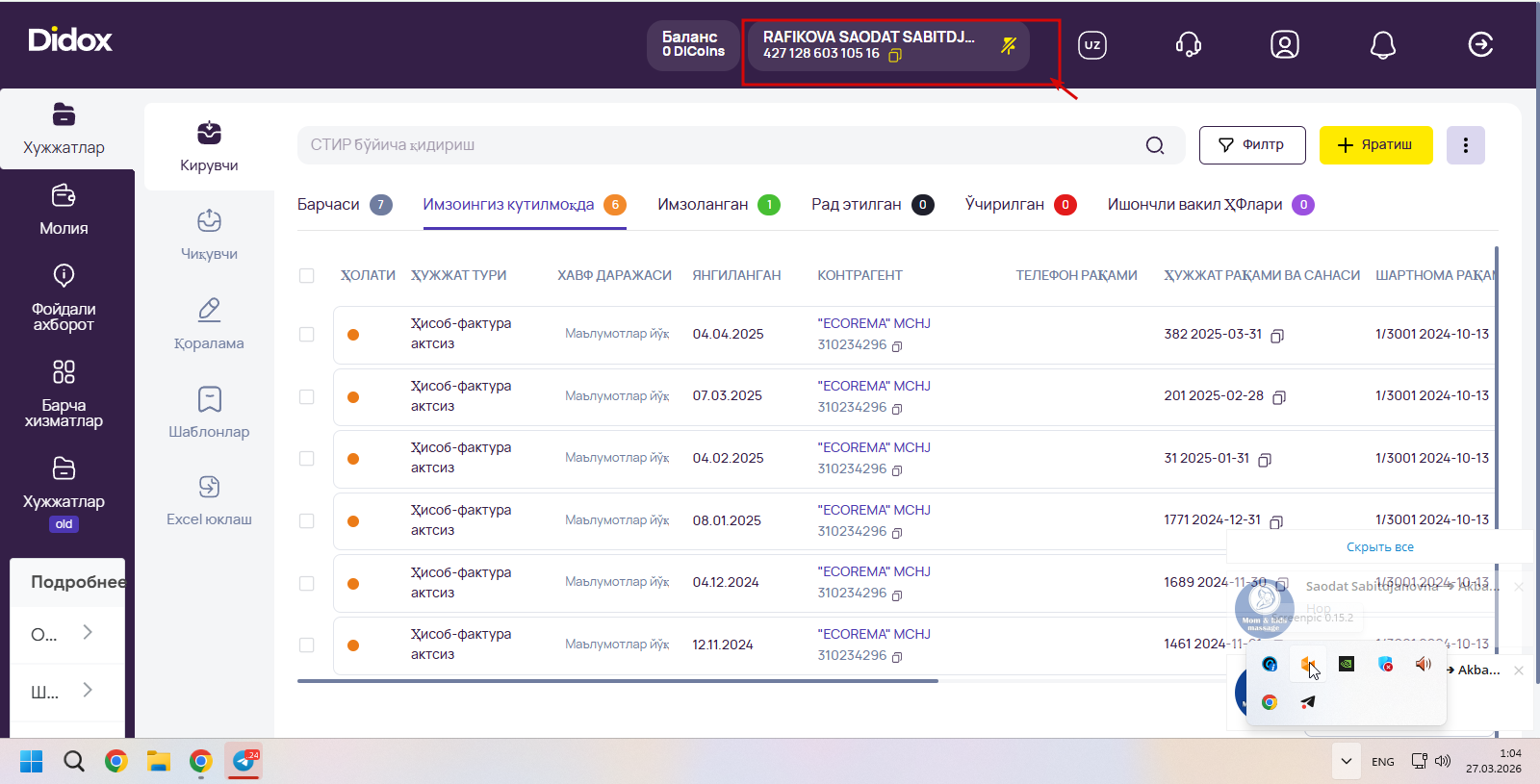This screenshot has height=784, width=1540.
Task: Copy the account number 427 128 603 105 16
Action: 895,55
